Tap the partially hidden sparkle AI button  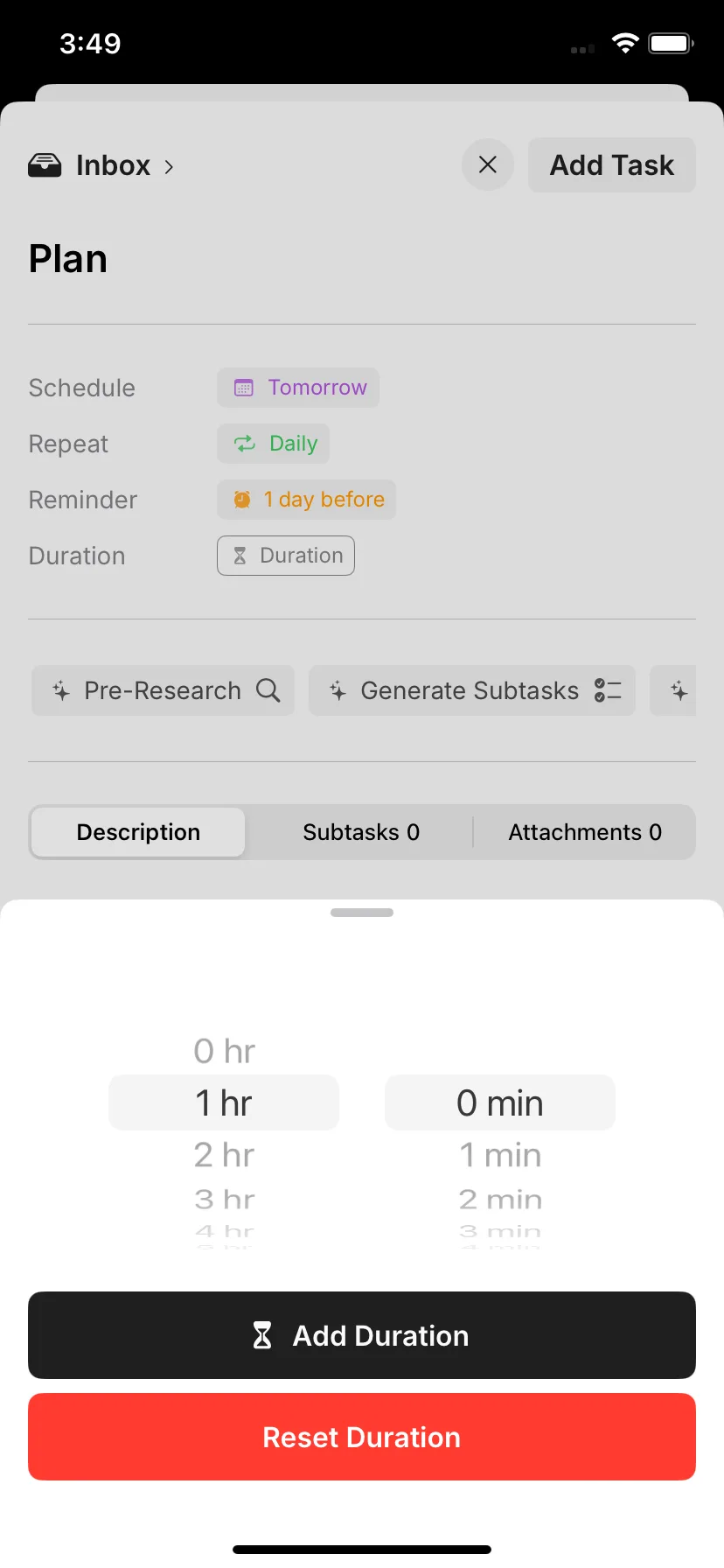click(674, 690)
